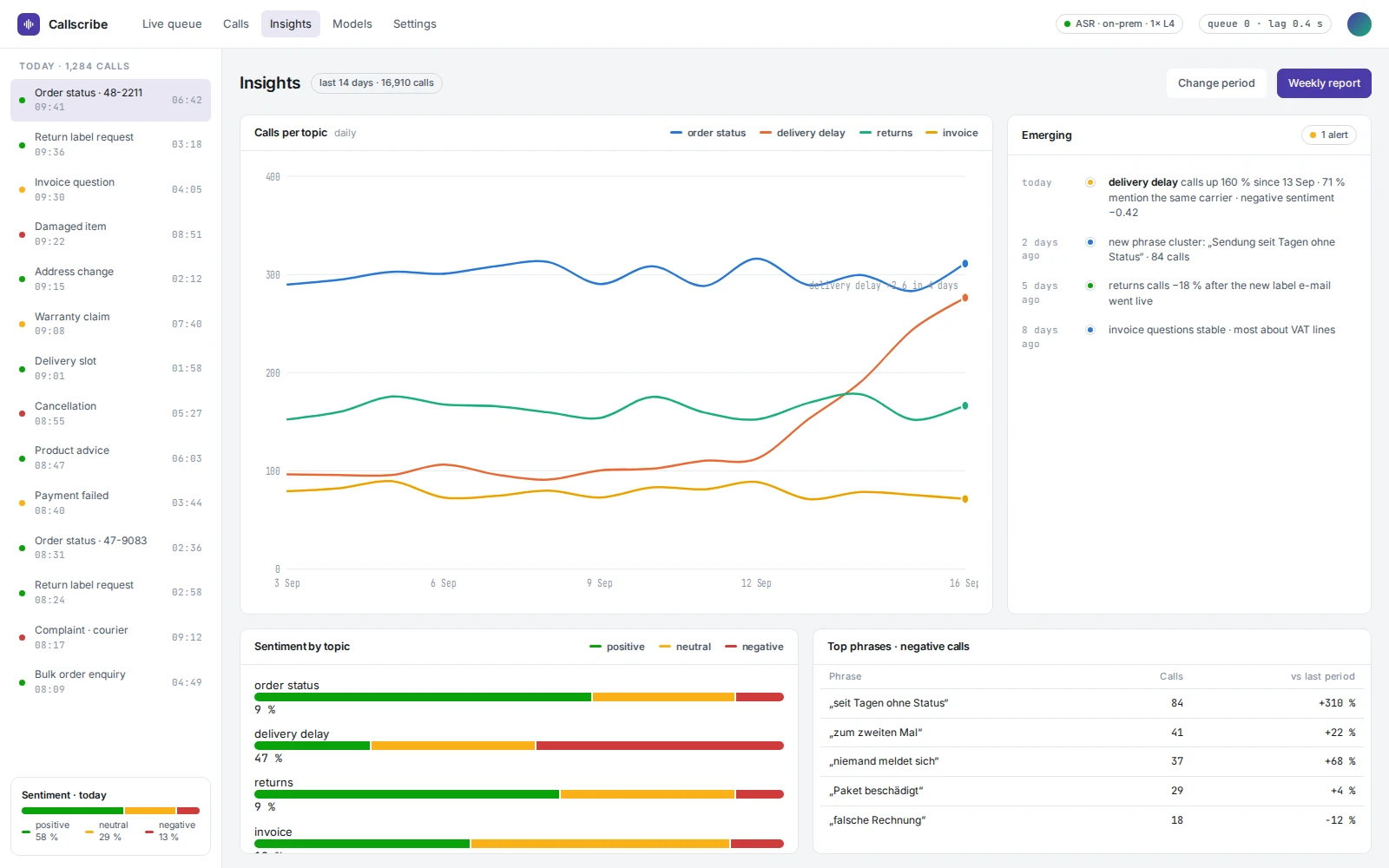
Task: Select the Cancellation call
Action: 110,413
